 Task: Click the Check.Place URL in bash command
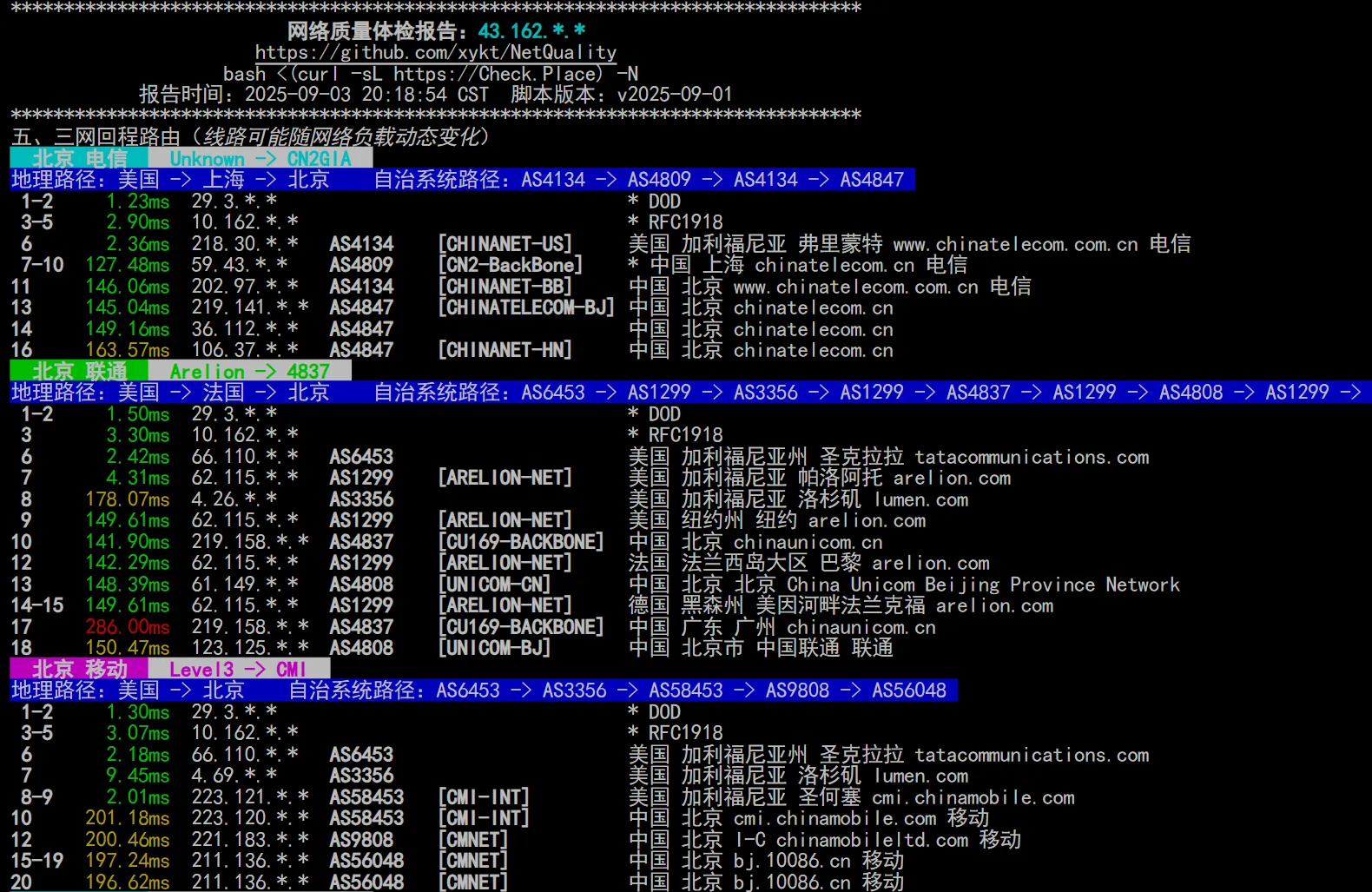click(x=498, y=74)
